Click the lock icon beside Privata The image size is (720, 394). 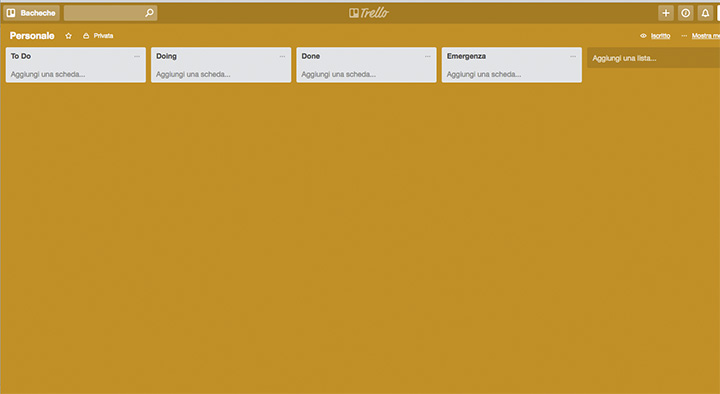[86, 36]
